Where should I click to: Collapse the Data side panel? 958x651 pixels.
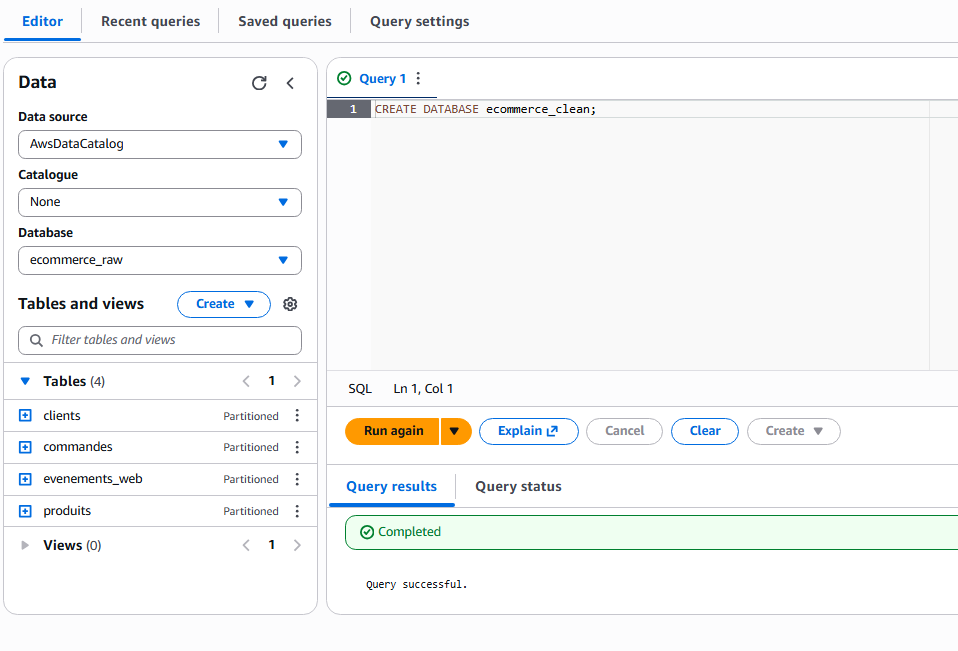[x=290, y=83]
